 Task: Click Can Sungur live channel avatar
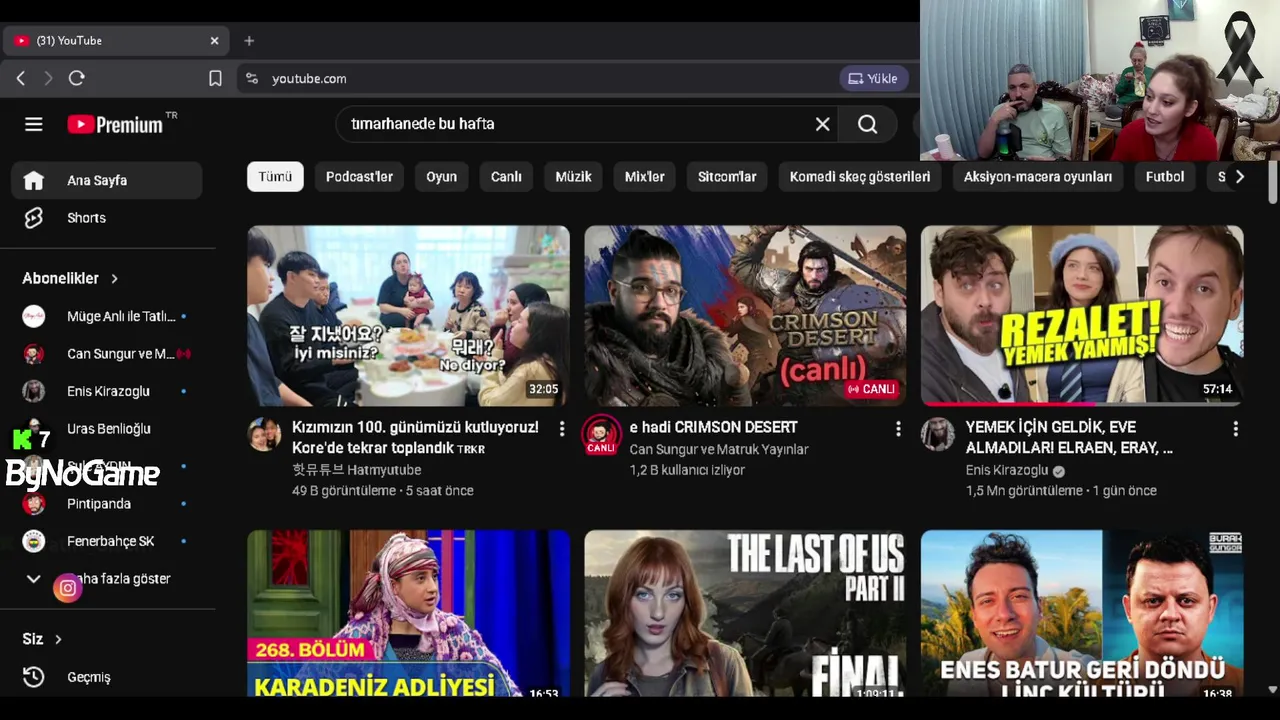601,435
